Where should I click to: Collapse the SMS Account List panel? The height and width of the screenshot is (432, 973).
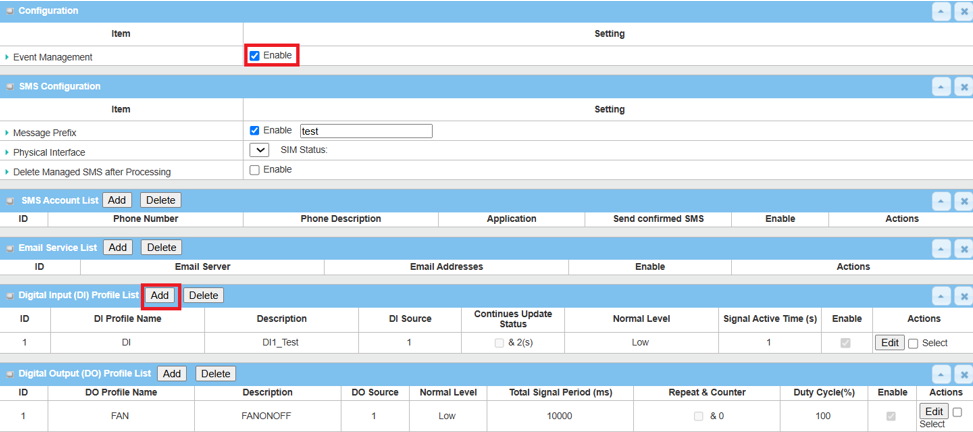941,201
